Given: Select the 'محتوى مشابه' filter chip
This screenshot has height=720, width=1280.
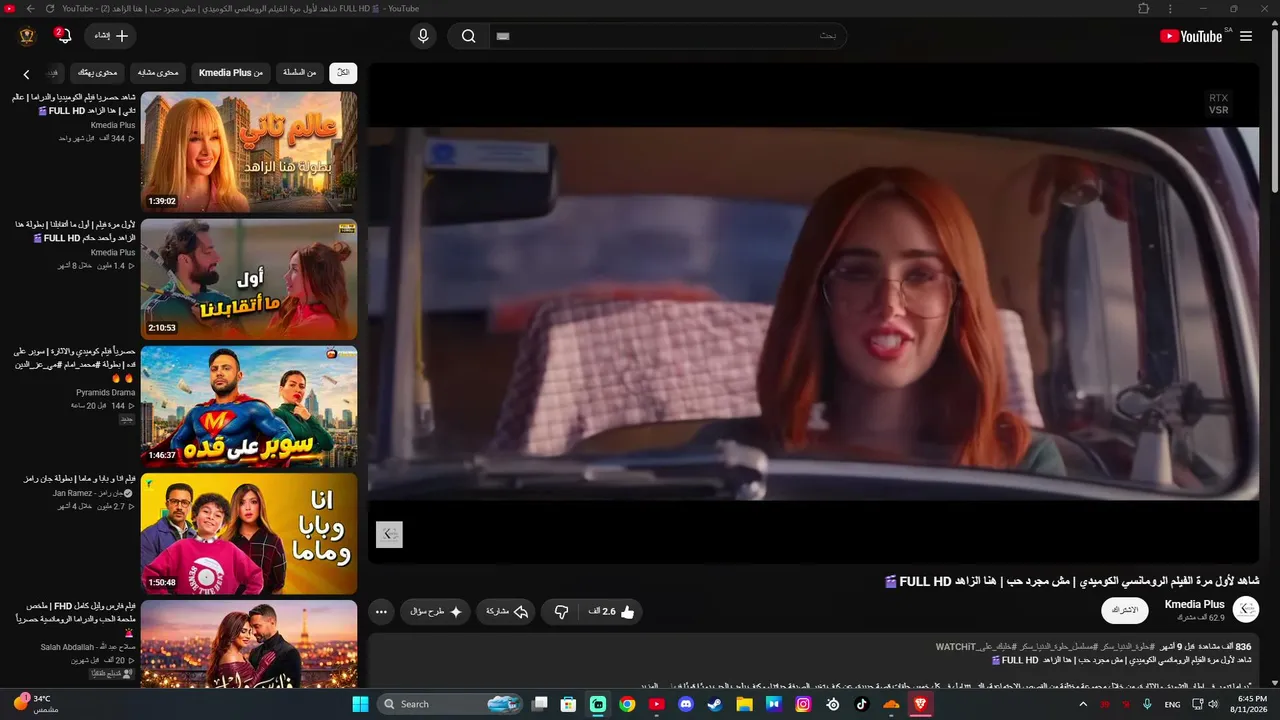Looking at the screenshot, I should (x=158, y=72).
